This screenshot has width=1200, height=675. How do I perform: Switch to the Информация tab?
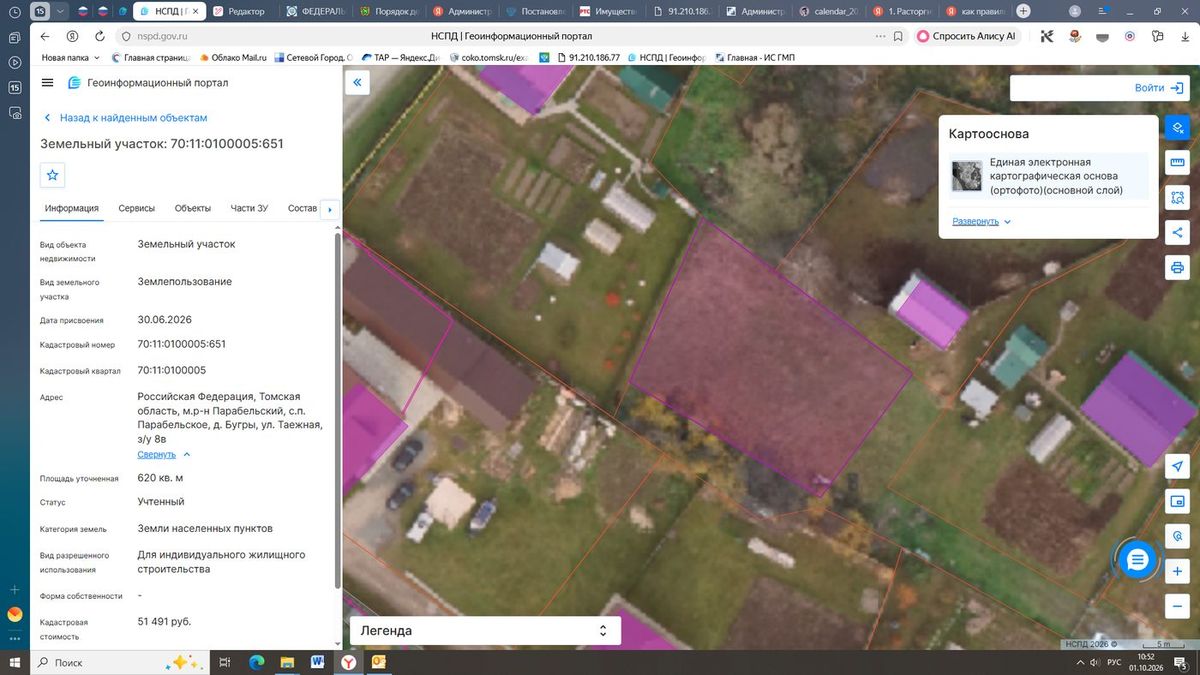[71, 208]
